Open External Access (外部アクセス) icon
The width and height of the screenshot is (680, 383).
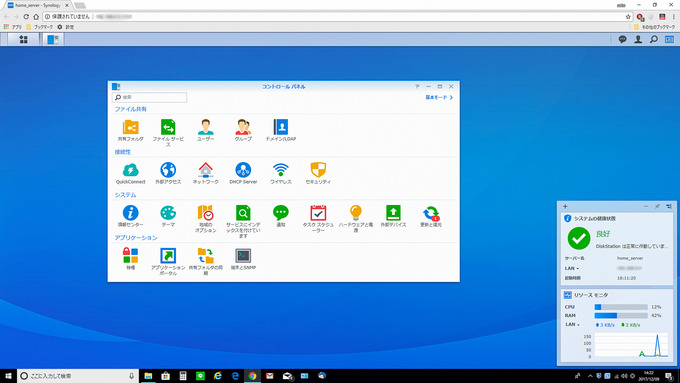(168, 170)
